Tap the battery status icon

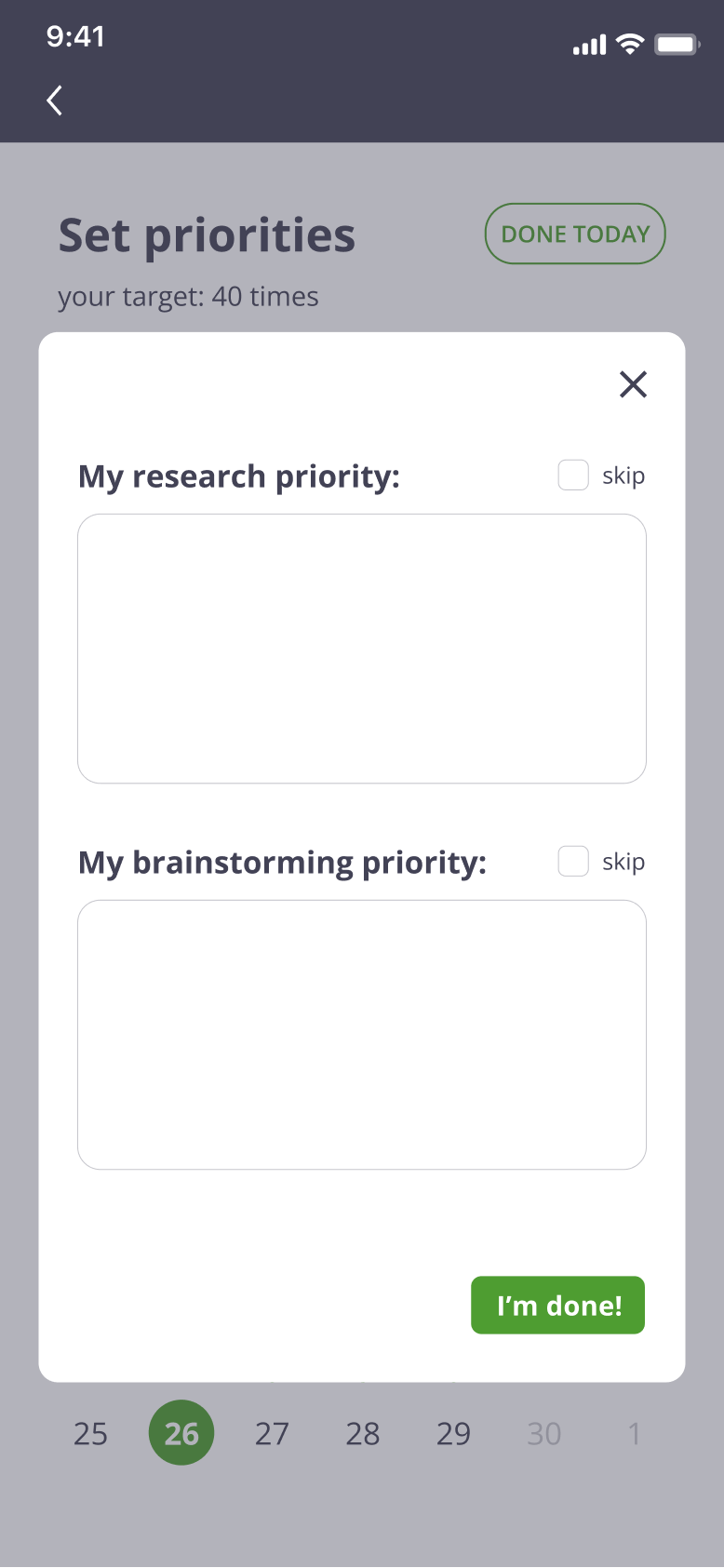(677, 44)
